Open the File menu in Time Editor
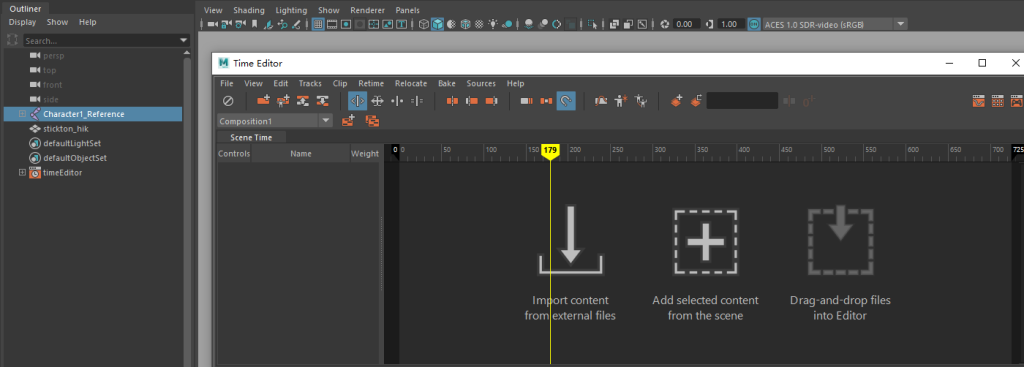Screen dimensions: 1024x367 [x=227, y=84]
